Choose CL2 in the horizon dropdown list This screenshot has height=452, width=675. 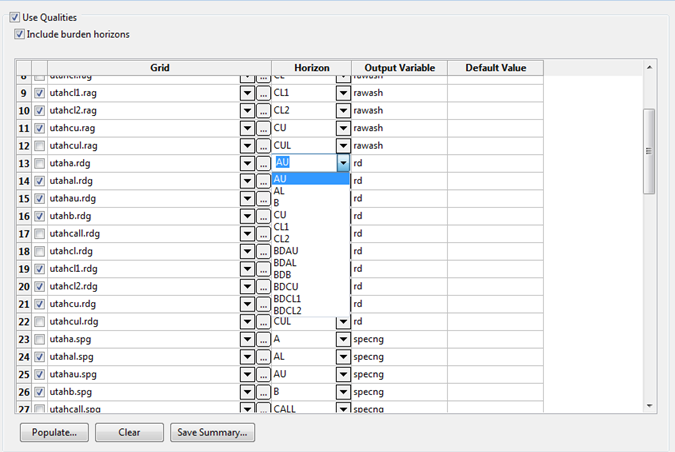click(281, 238)
